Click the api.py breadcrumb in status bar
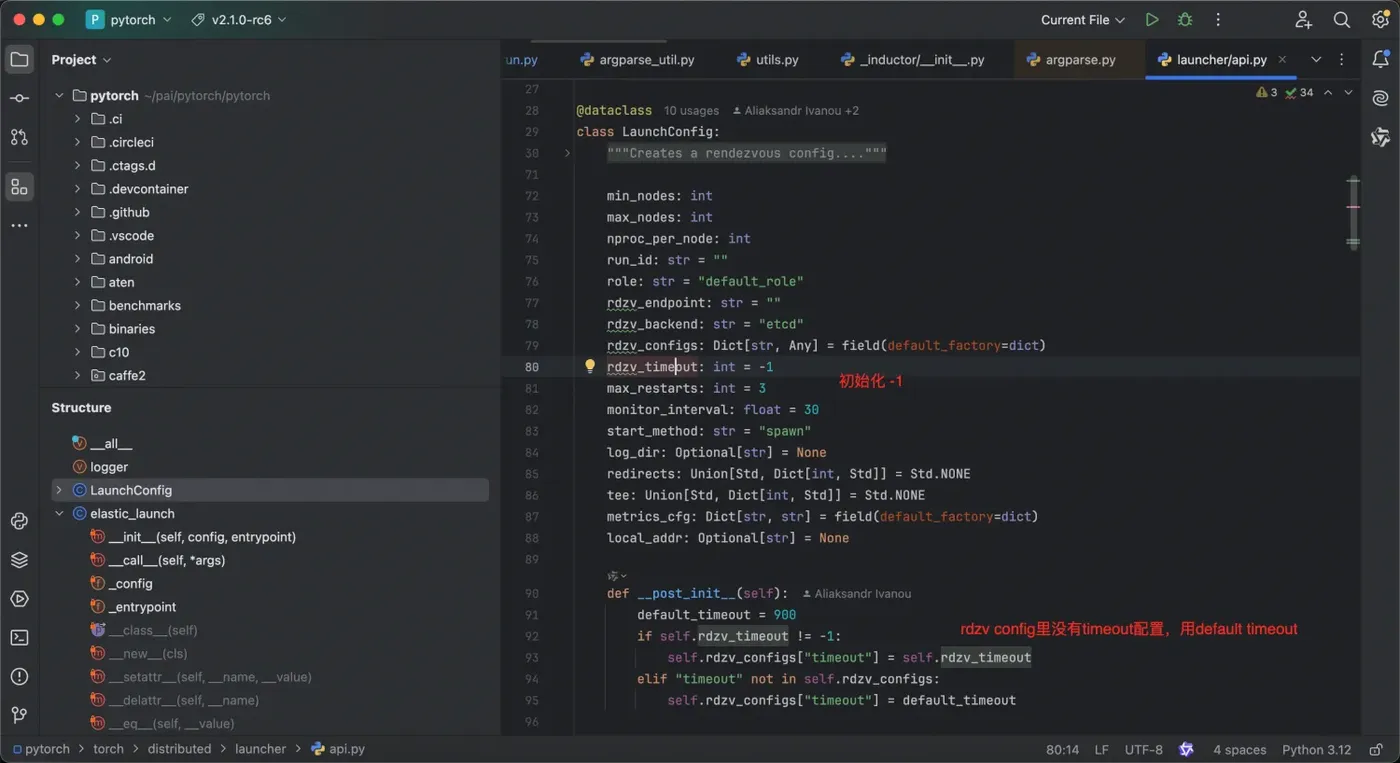The height and width of the screenshot is (763, 1400). (338, 749)
